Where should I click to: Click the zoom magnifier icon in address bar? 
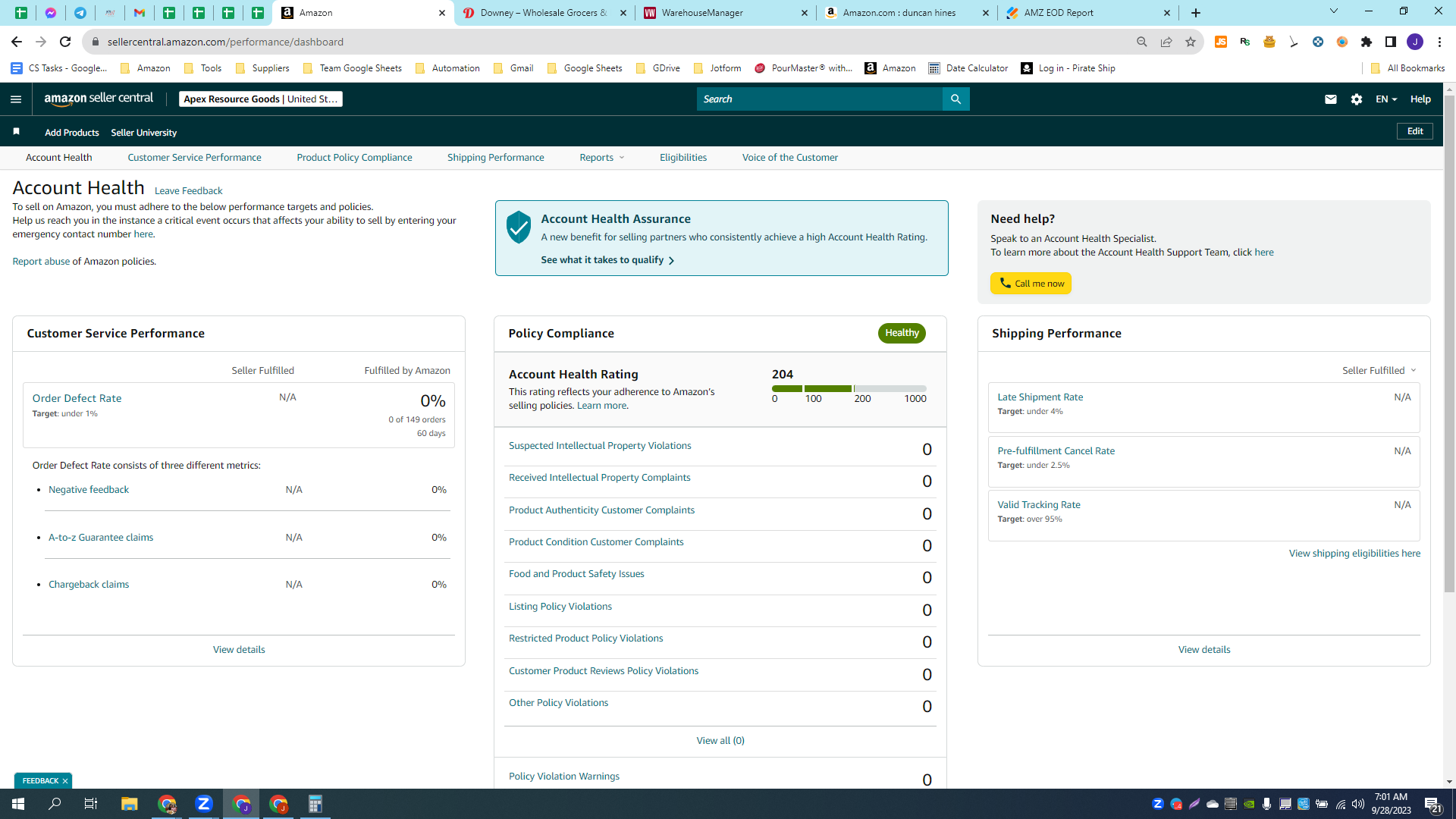1142,42
